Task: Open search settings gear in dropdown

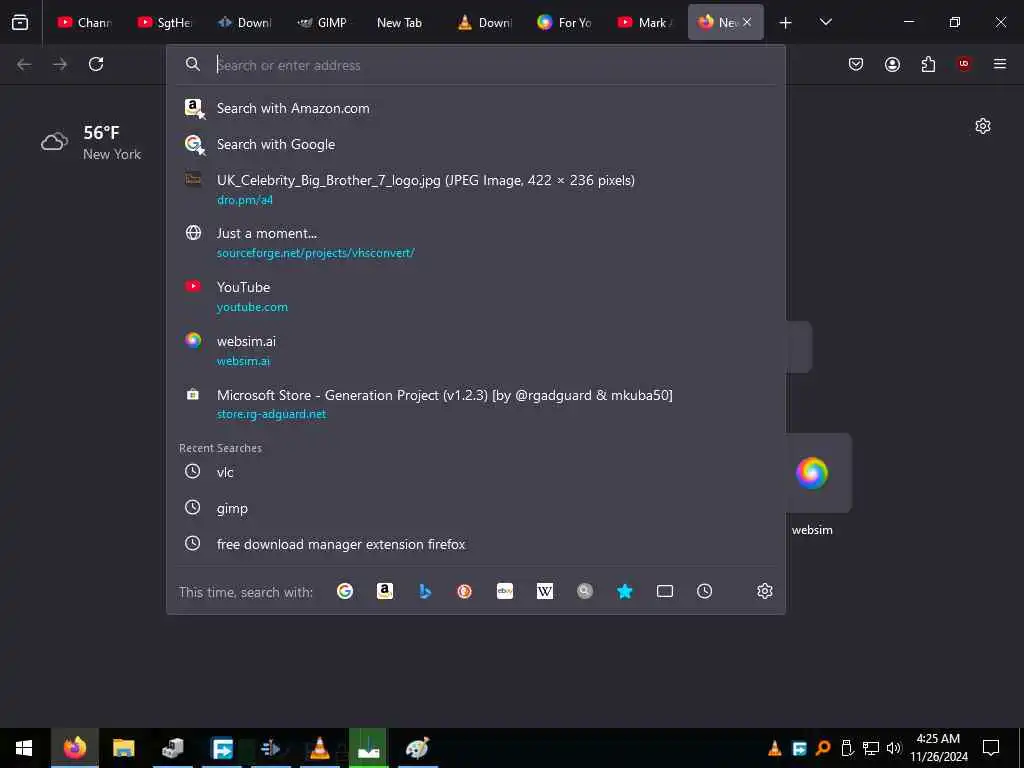Action: point(765,591)
